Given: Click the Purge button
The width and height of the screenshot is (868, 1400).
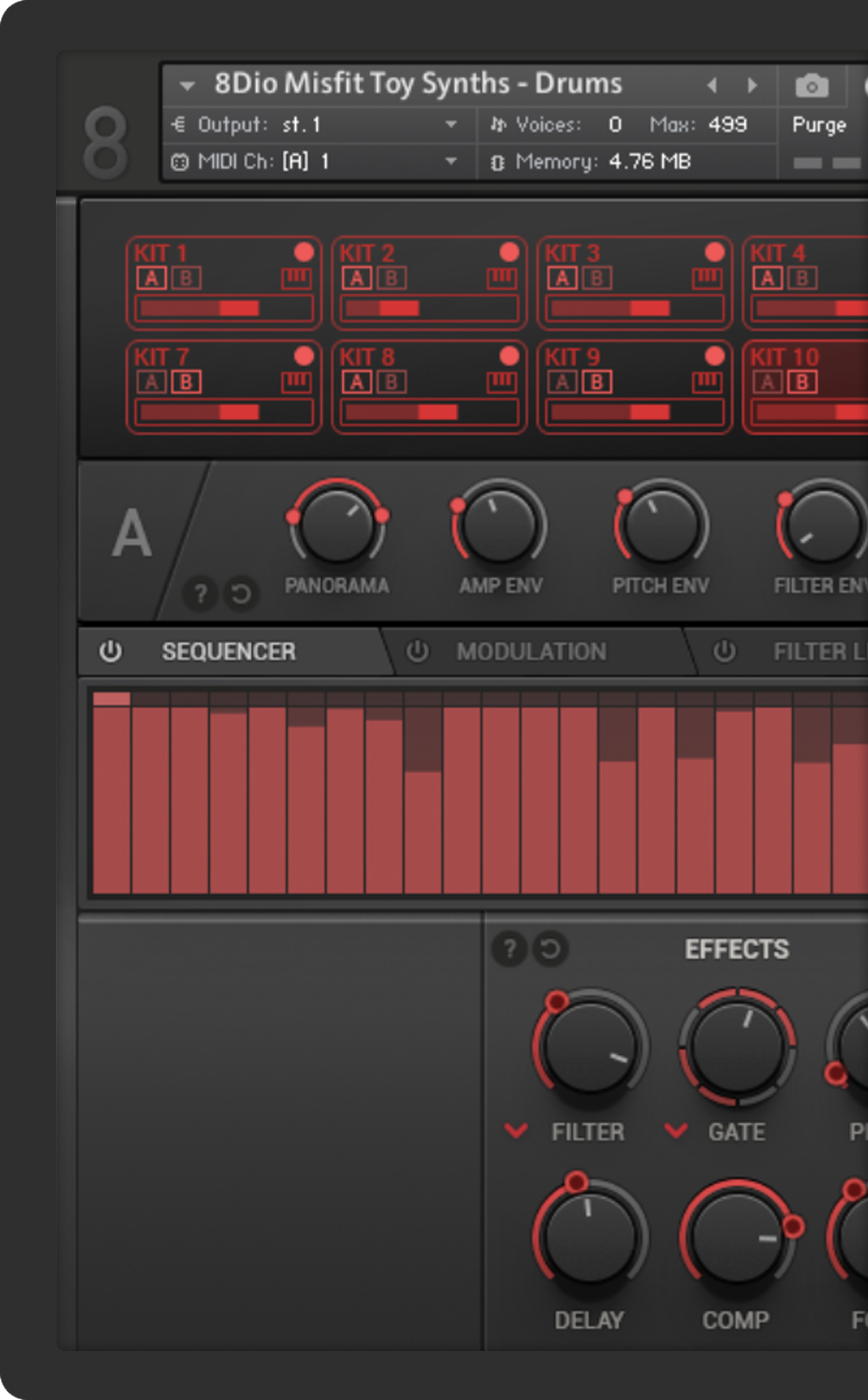Looking at the screenshot, I should (x=818, y=125).
